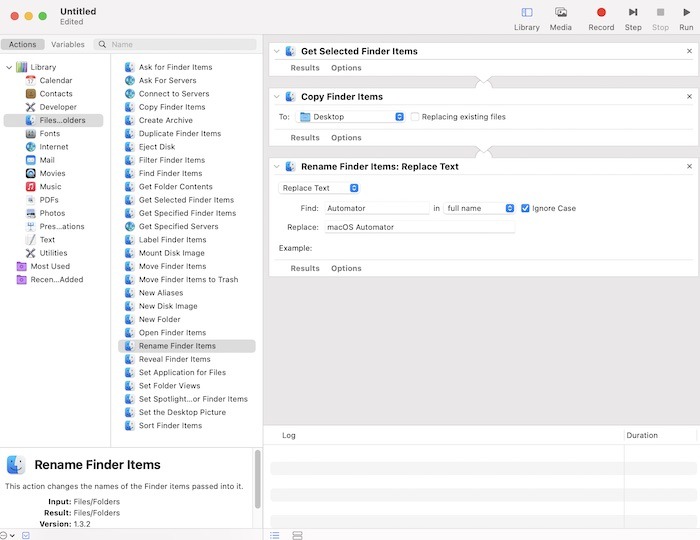This screenshot has height=540, width=700.
Task: Select Create Archive action
Action: pos(165,120)
